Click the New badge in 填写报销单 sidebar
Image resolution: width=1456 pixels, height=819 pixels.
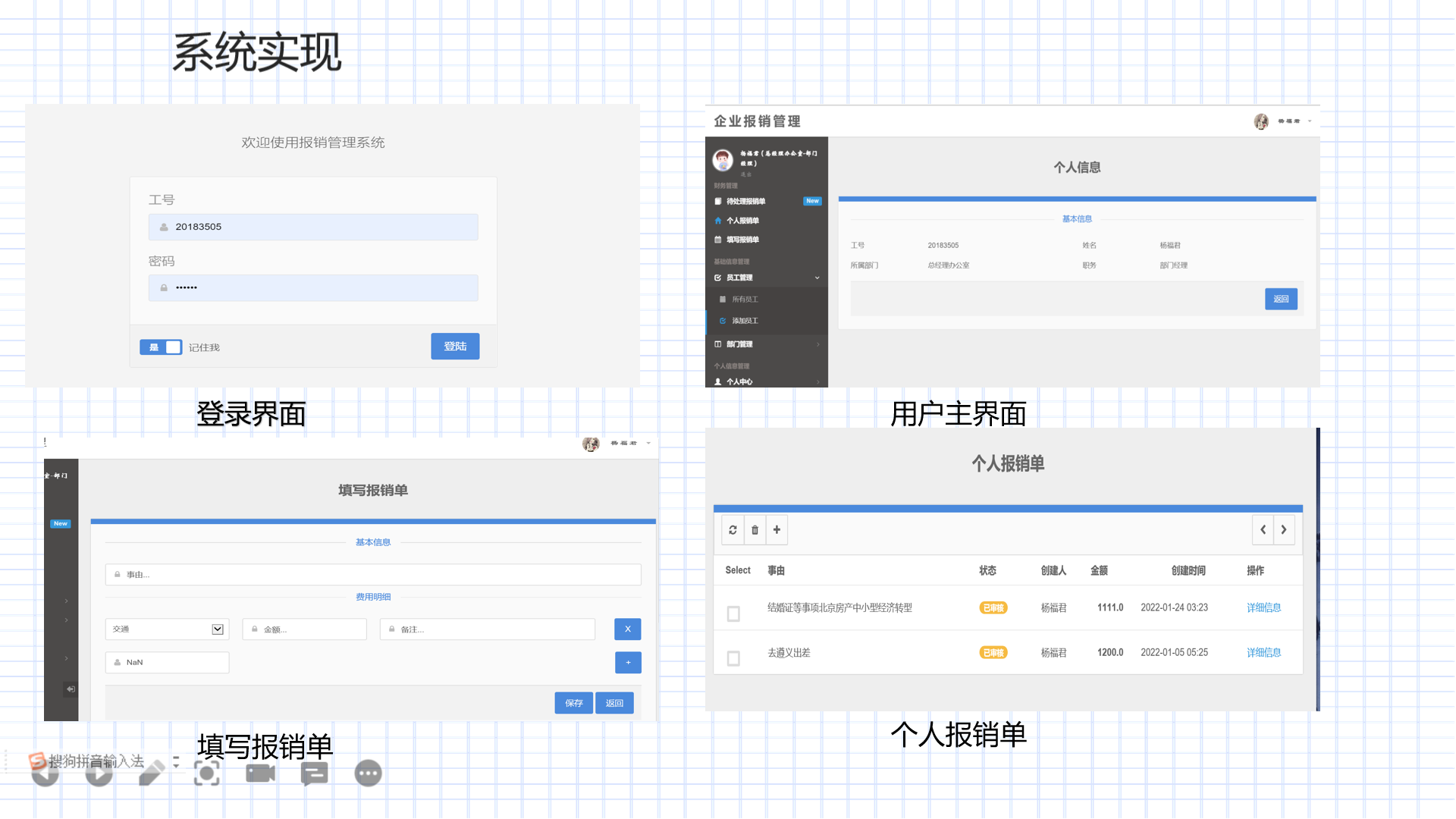point(61,523)
